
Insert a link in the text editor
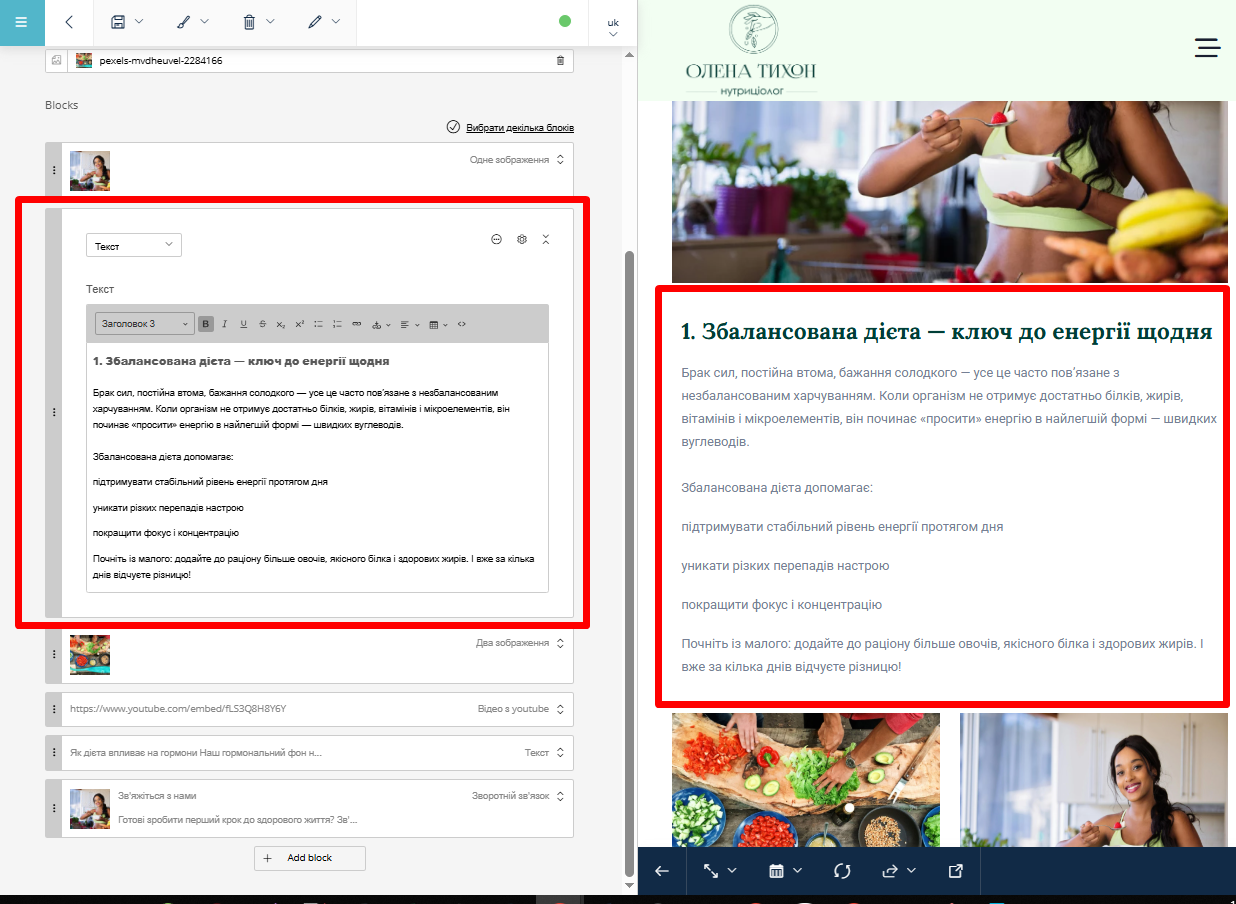(x=357, y=324)
